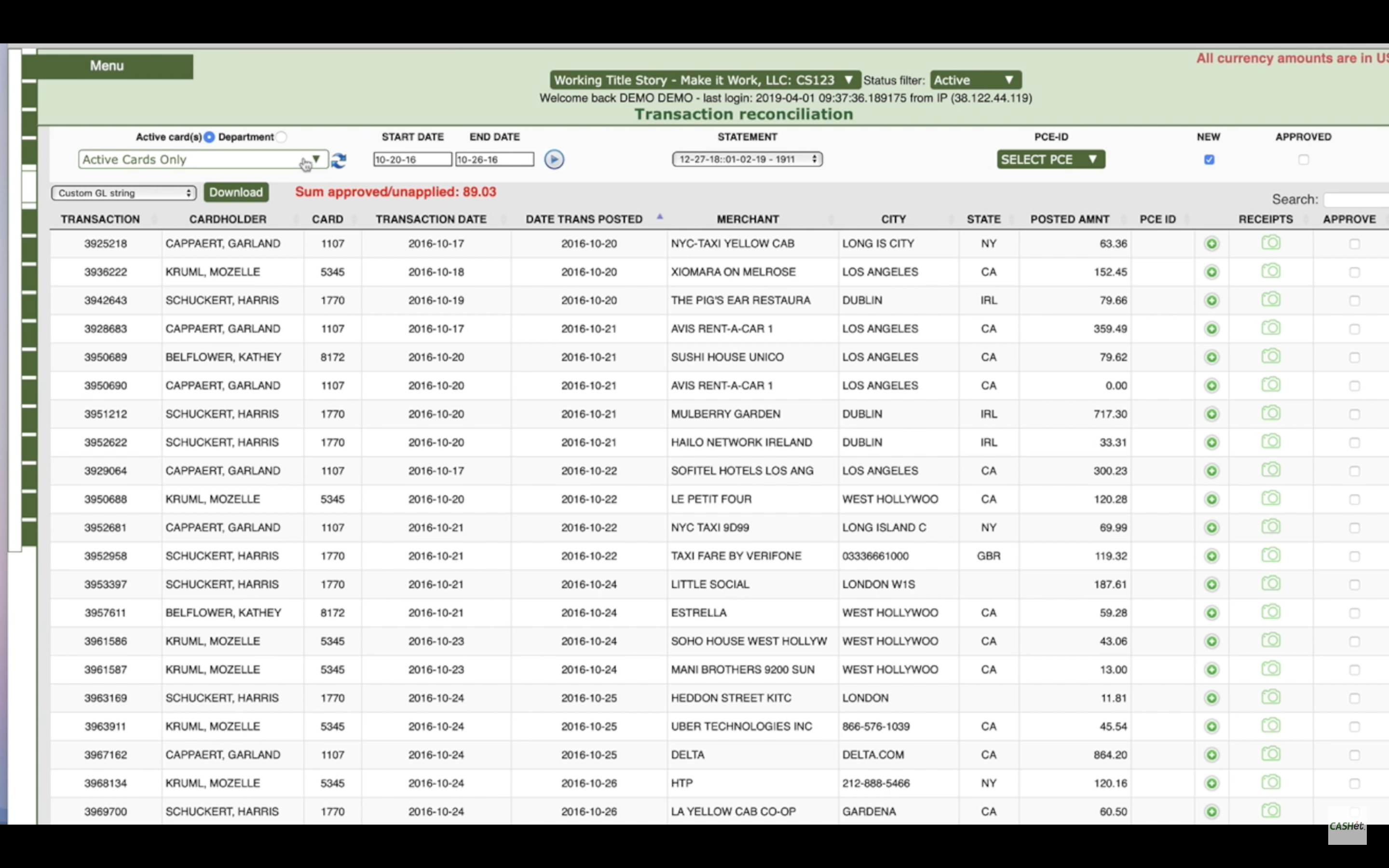
Task: Click the refresh arrows icon beside card selector
Action: pos(339,160)
